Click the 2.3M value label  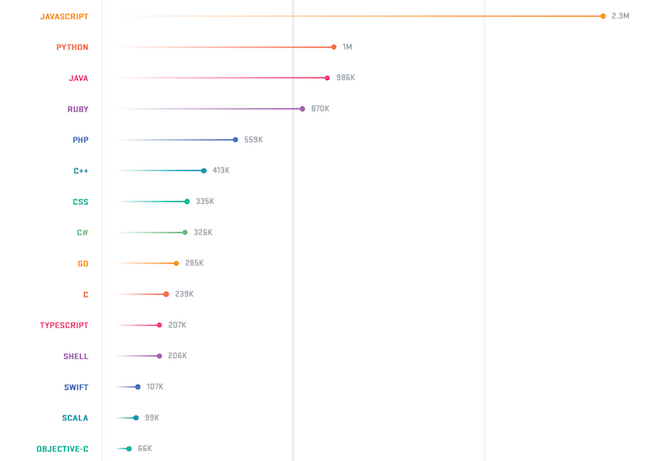click(x=620, y=16)
